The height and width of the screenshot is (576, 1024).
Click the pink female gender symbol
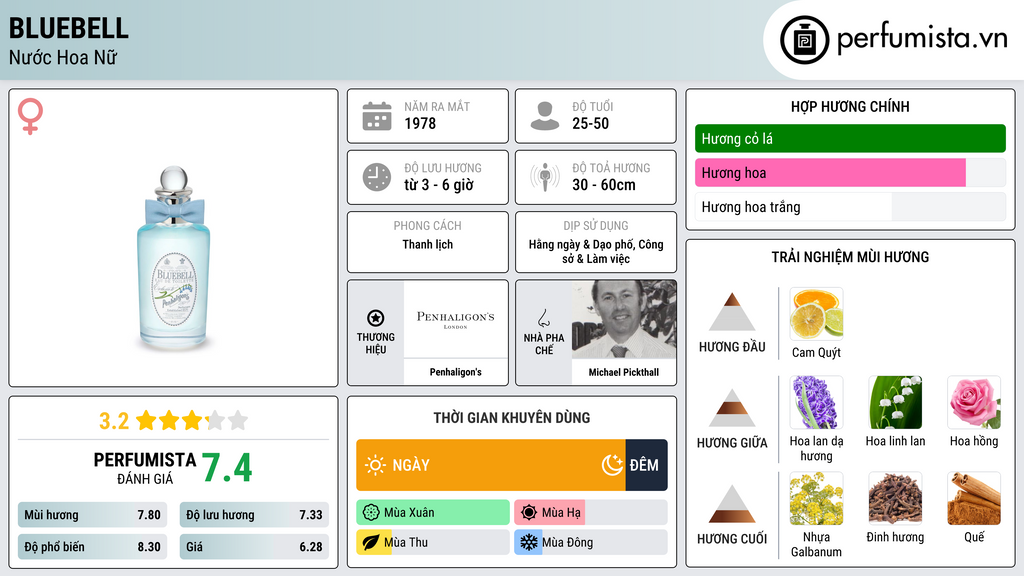tap(30, 116)
